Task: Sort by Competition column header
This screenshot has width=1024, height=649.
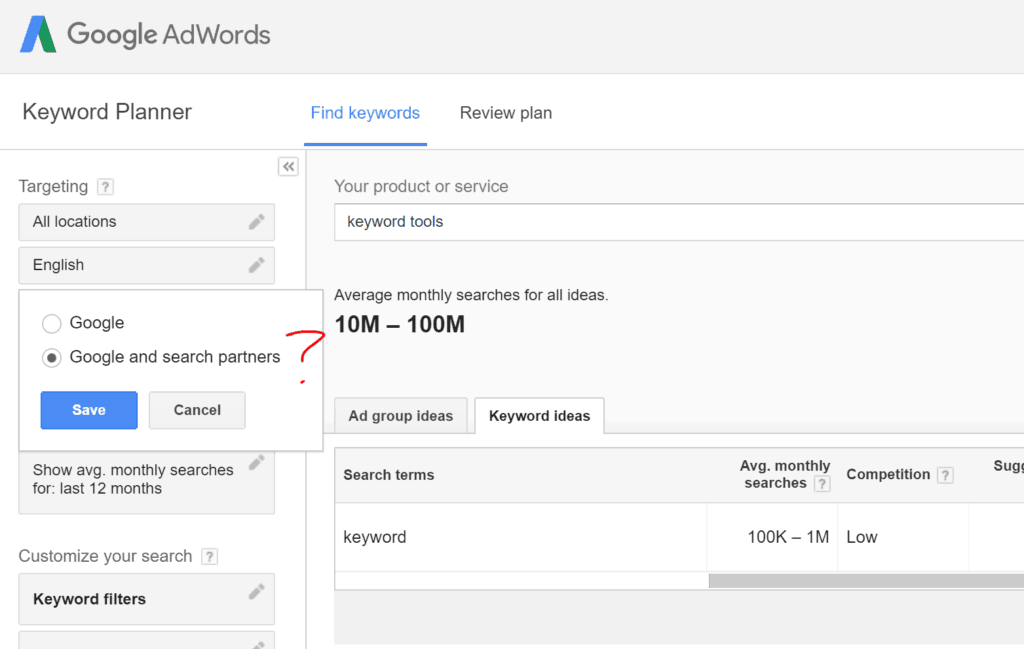Action: (x=888, y=475)
